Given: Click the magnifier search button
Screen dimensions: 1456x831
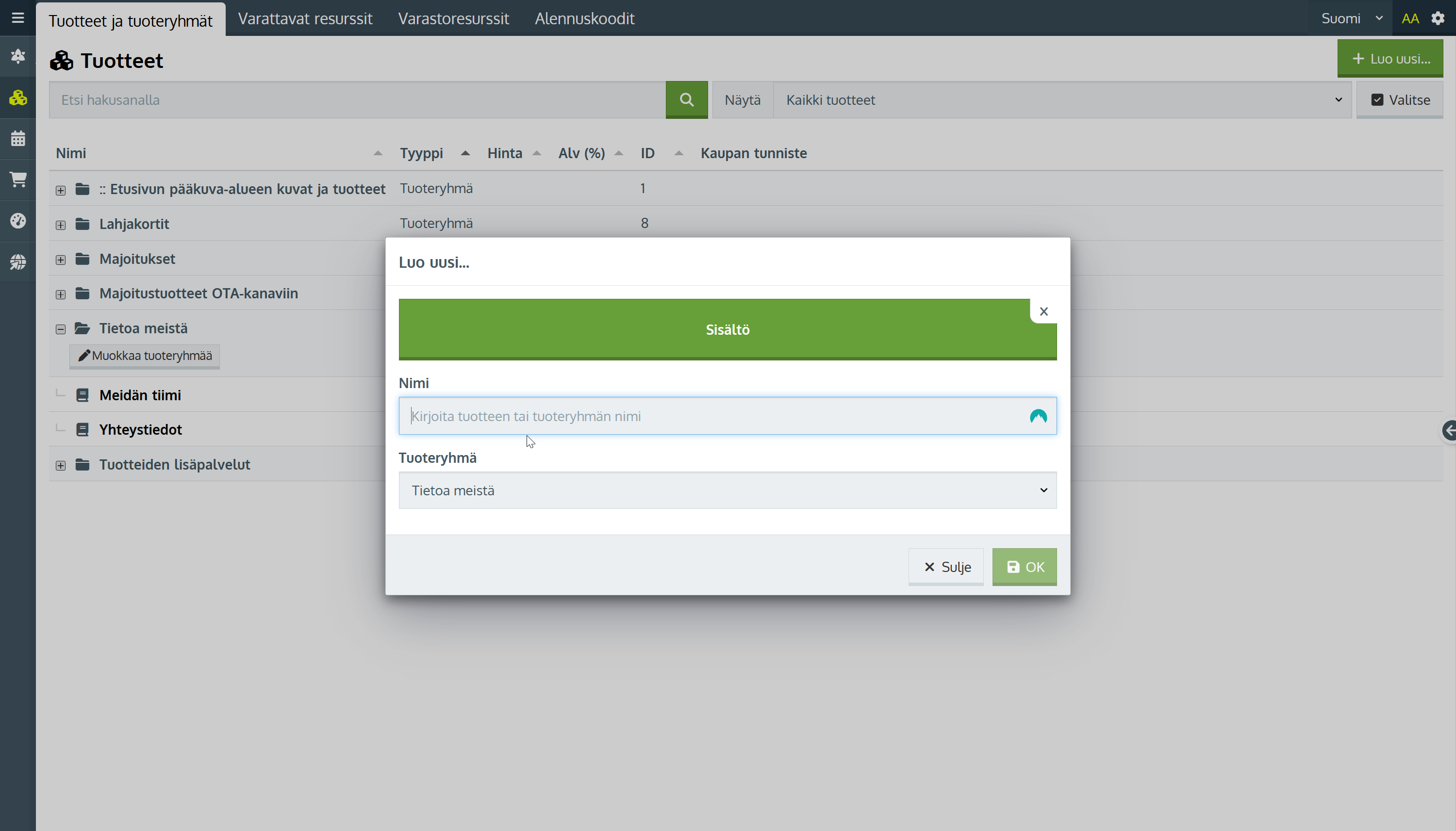Looking at the screenshot, I should coord(686,100).
